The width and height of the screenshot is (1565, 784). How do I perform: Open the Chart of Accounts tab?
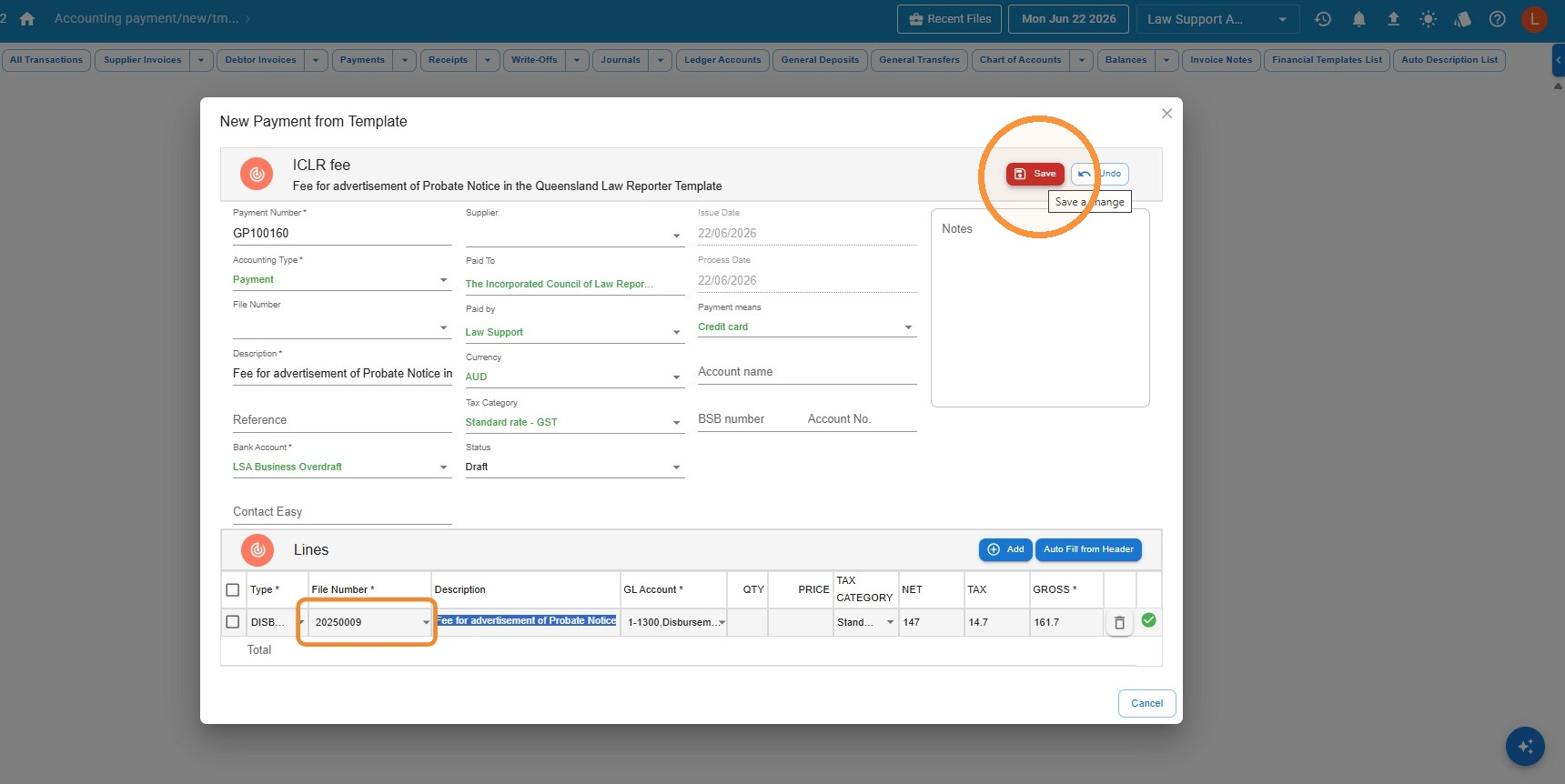(x=1021, y=60)
